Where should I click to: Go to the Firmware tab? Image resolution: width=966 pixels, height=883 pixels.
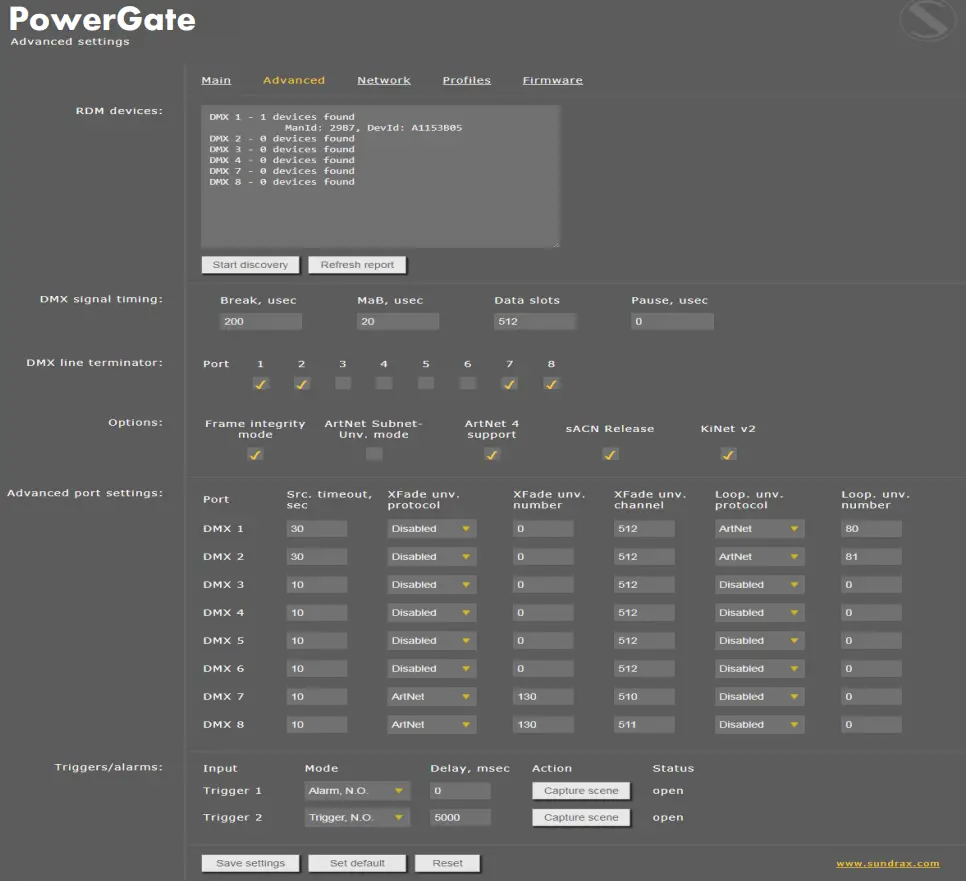point(552,80)
